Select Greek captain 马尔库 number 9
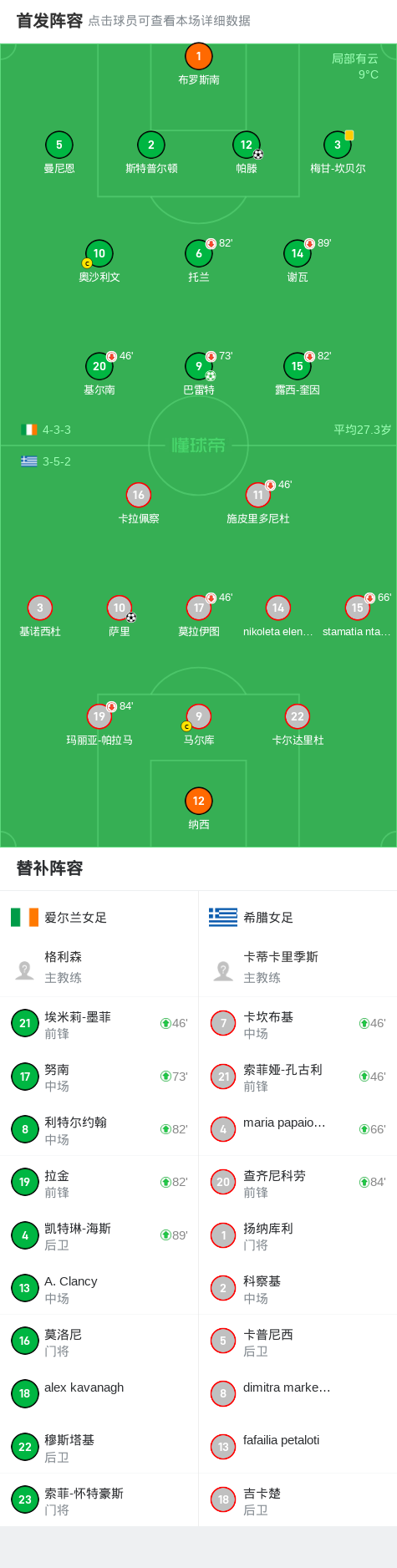The width and height of the screenshot is (397, 1568). click(x=198, y=717)
